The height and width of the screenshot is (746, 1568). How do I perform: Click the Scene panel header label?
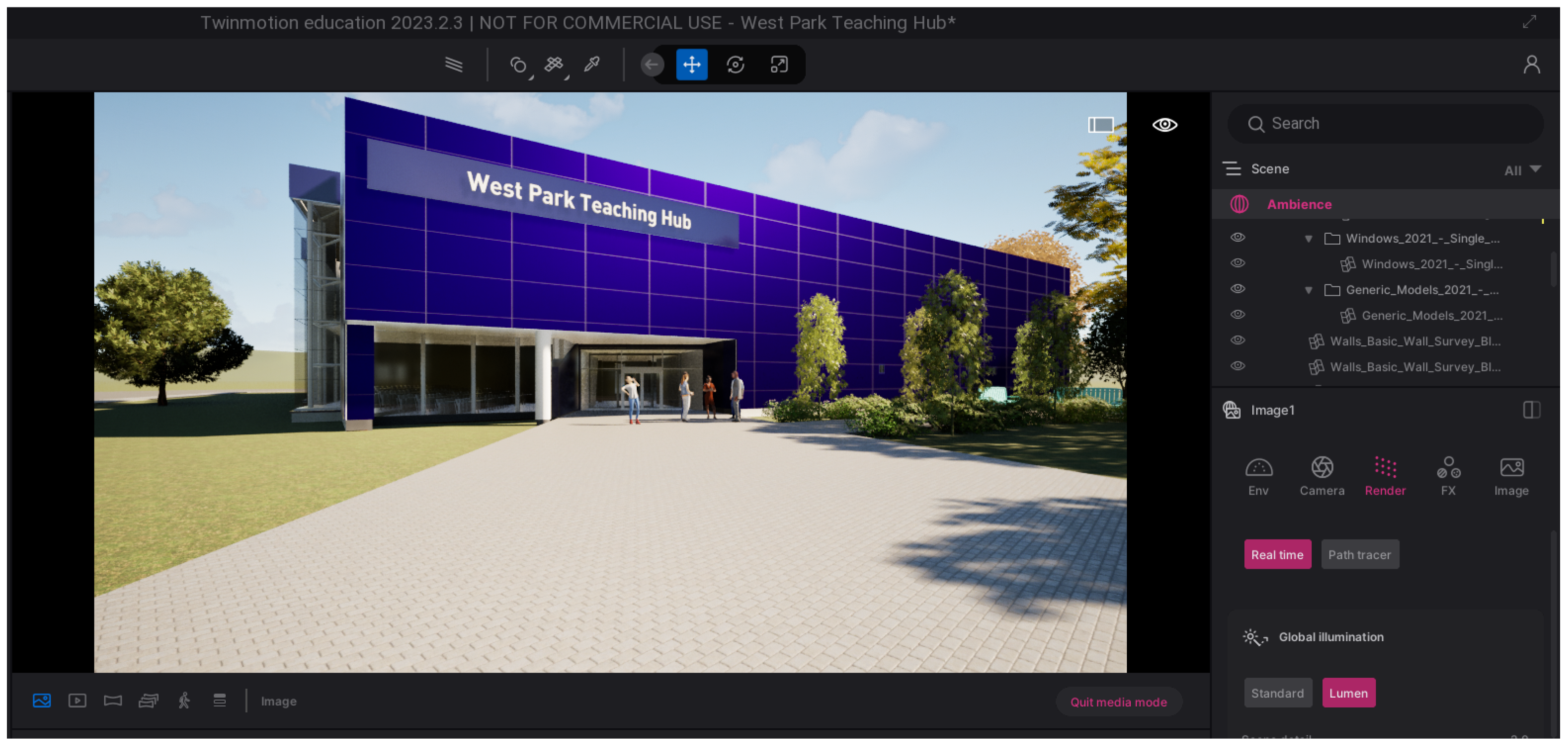[1270, 168]
